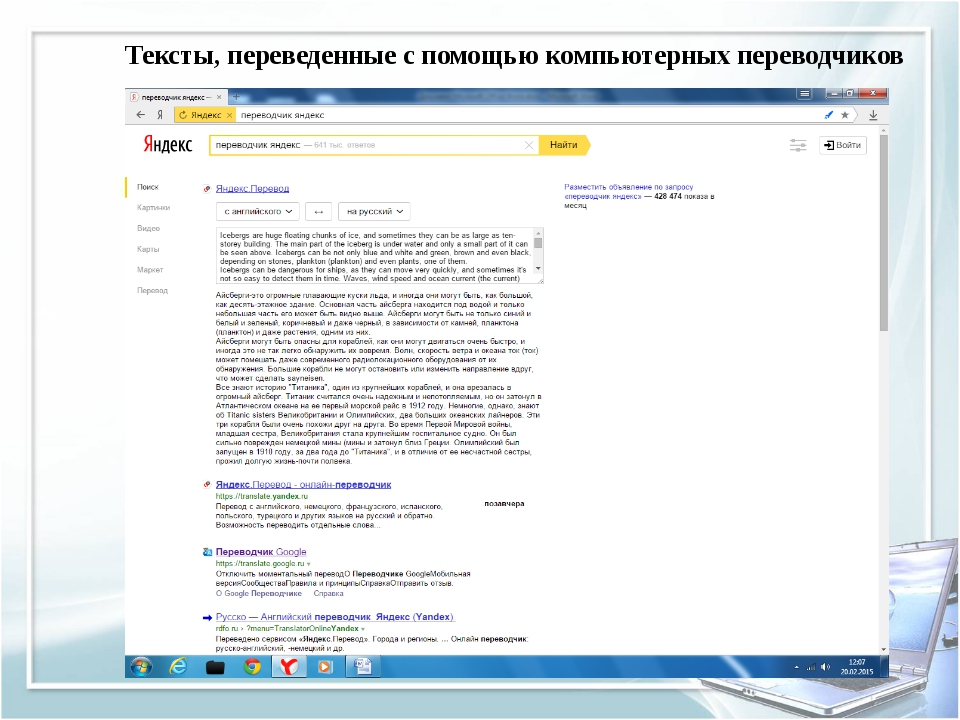Expand the green arrow next to translate.google.ru
Screen dimensions: 960x720
click(309, 564)
